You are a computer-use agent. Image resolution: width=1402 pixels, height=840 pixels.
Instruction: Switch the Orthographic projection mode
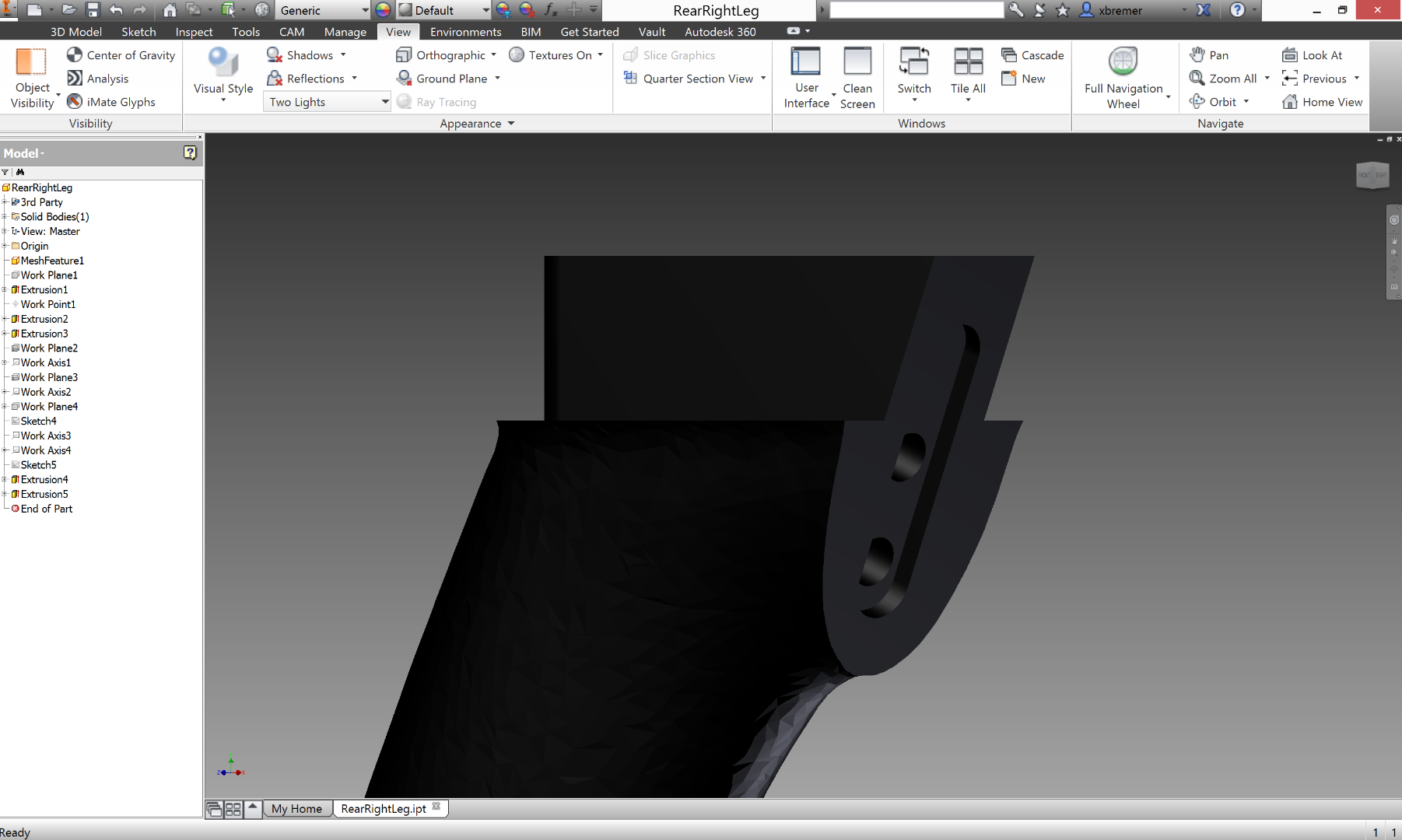coord(440,55)
